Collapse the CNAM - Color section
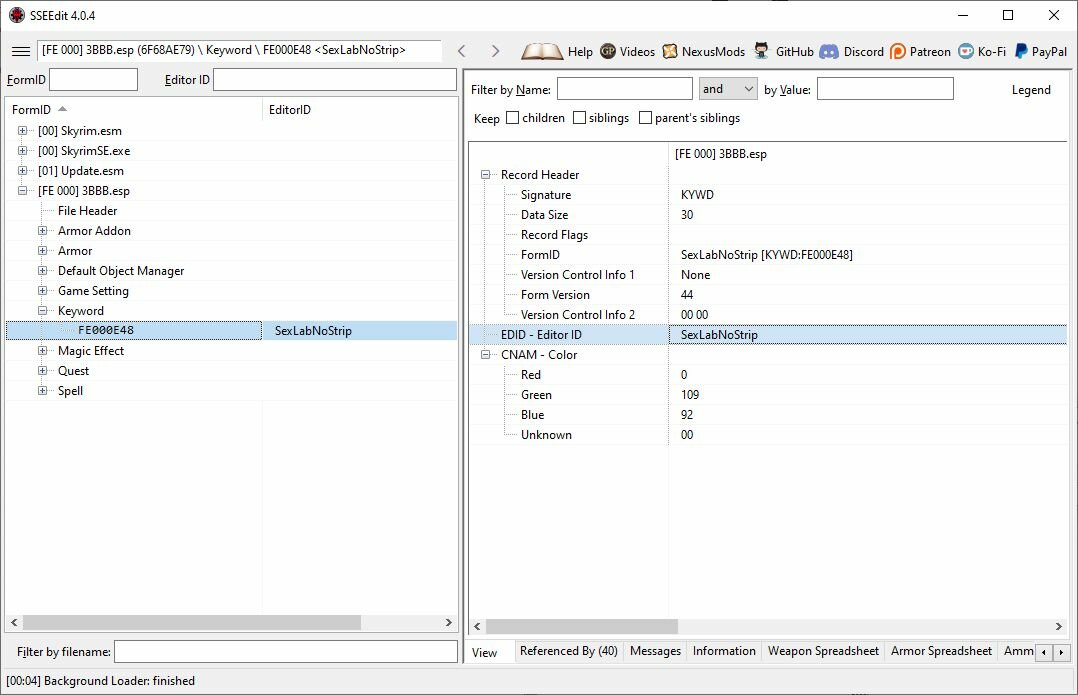 pyautogui.click(x=485, y=355)
